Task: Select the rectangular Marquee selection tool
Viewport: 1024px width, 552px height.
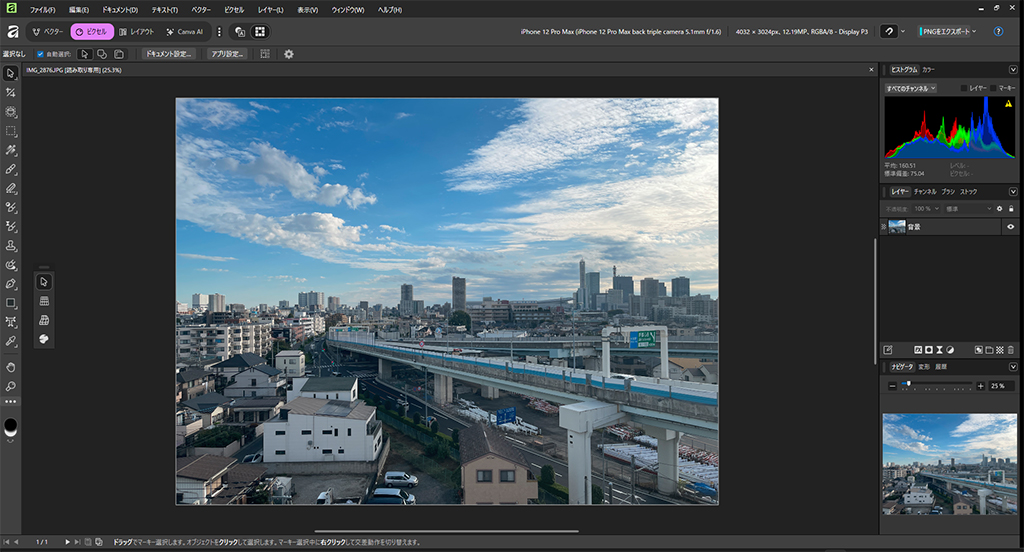Action: (11, 131)
